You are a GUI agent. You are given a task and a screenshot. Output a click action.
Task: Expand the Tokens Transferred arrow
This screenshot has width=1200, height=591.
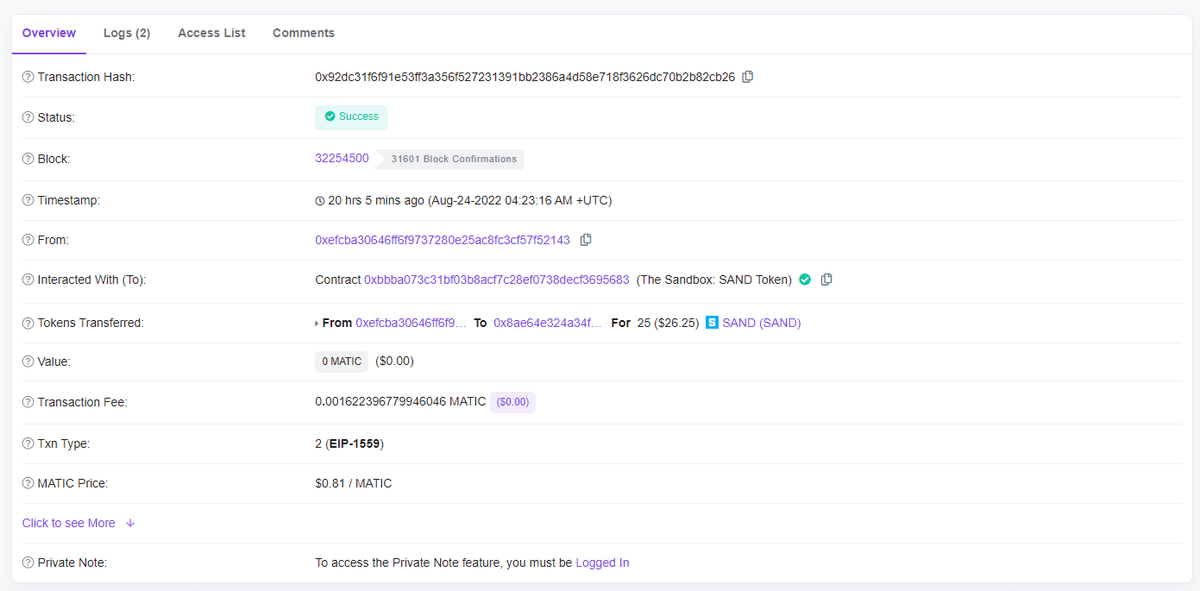click(x=317, y=323)
